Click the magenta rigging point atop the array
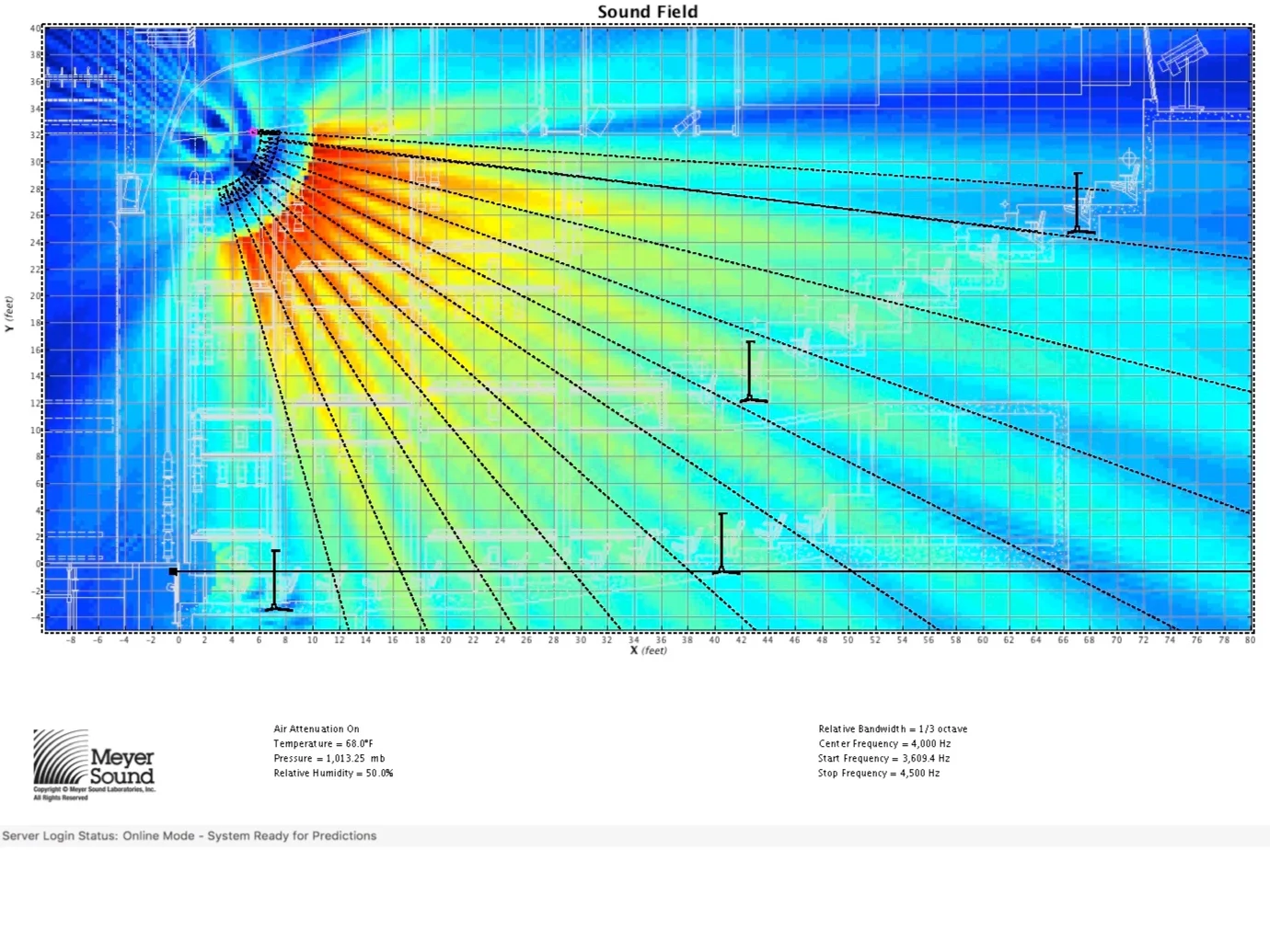 pyautogui.click(x=254, y=132)
